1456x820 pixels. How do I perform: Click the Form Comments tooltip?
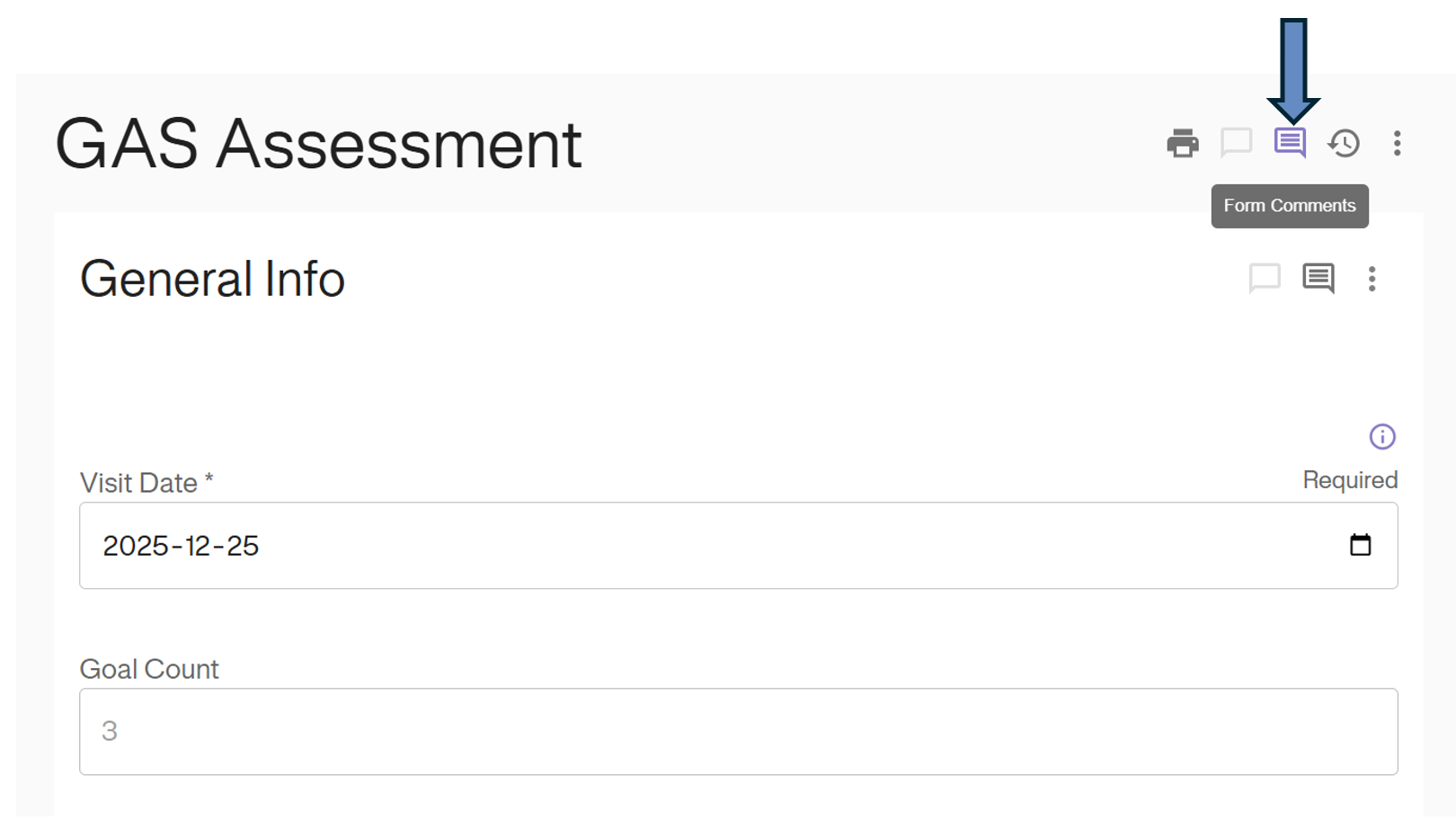1289,206
